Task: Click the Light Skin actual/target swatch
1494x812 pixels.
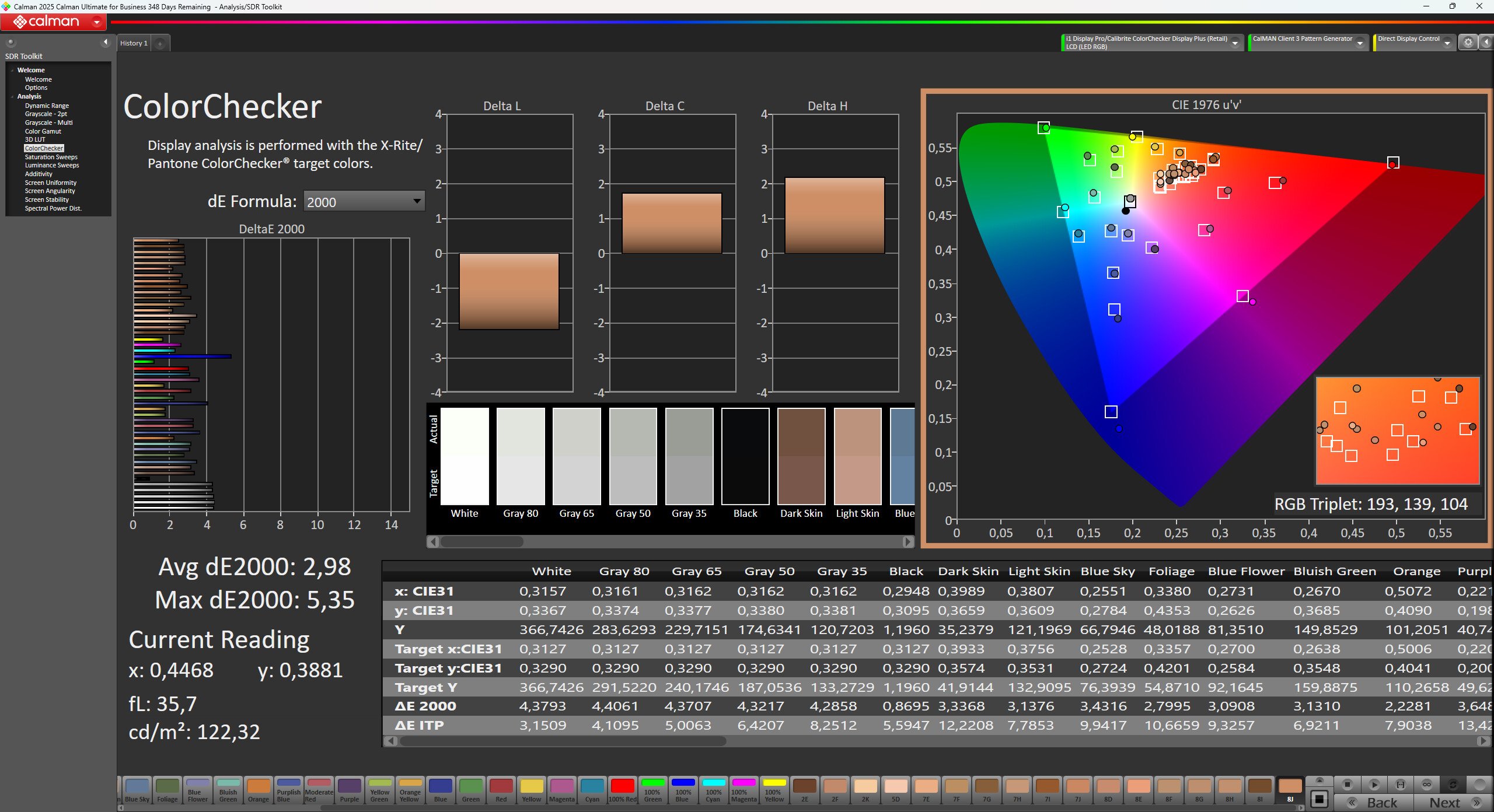Action: click(857, 457)
